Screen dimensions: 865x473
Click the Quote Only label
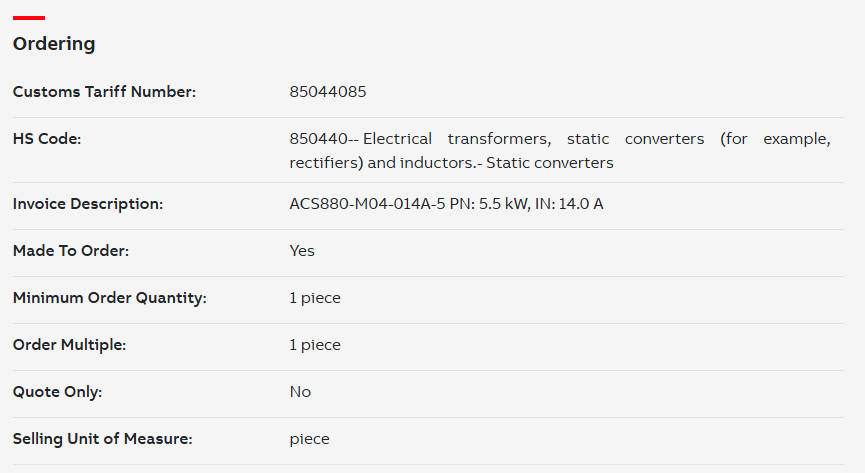click(x=57, y=392)
